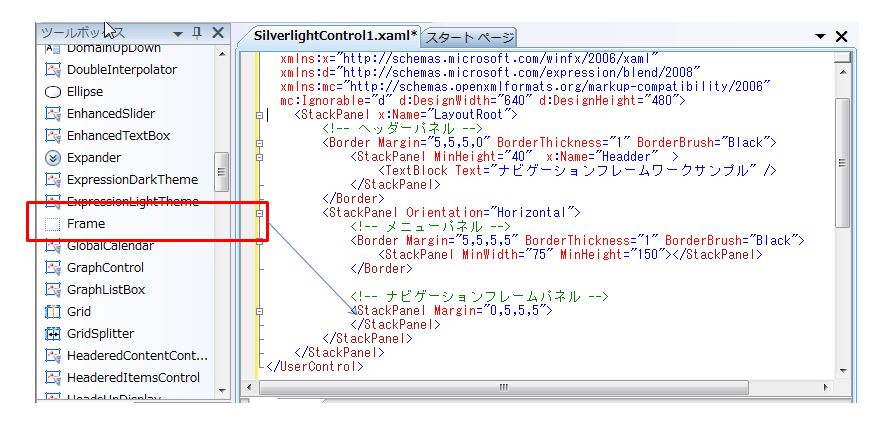Select the Expander control icon

click(x=53, y=158)
